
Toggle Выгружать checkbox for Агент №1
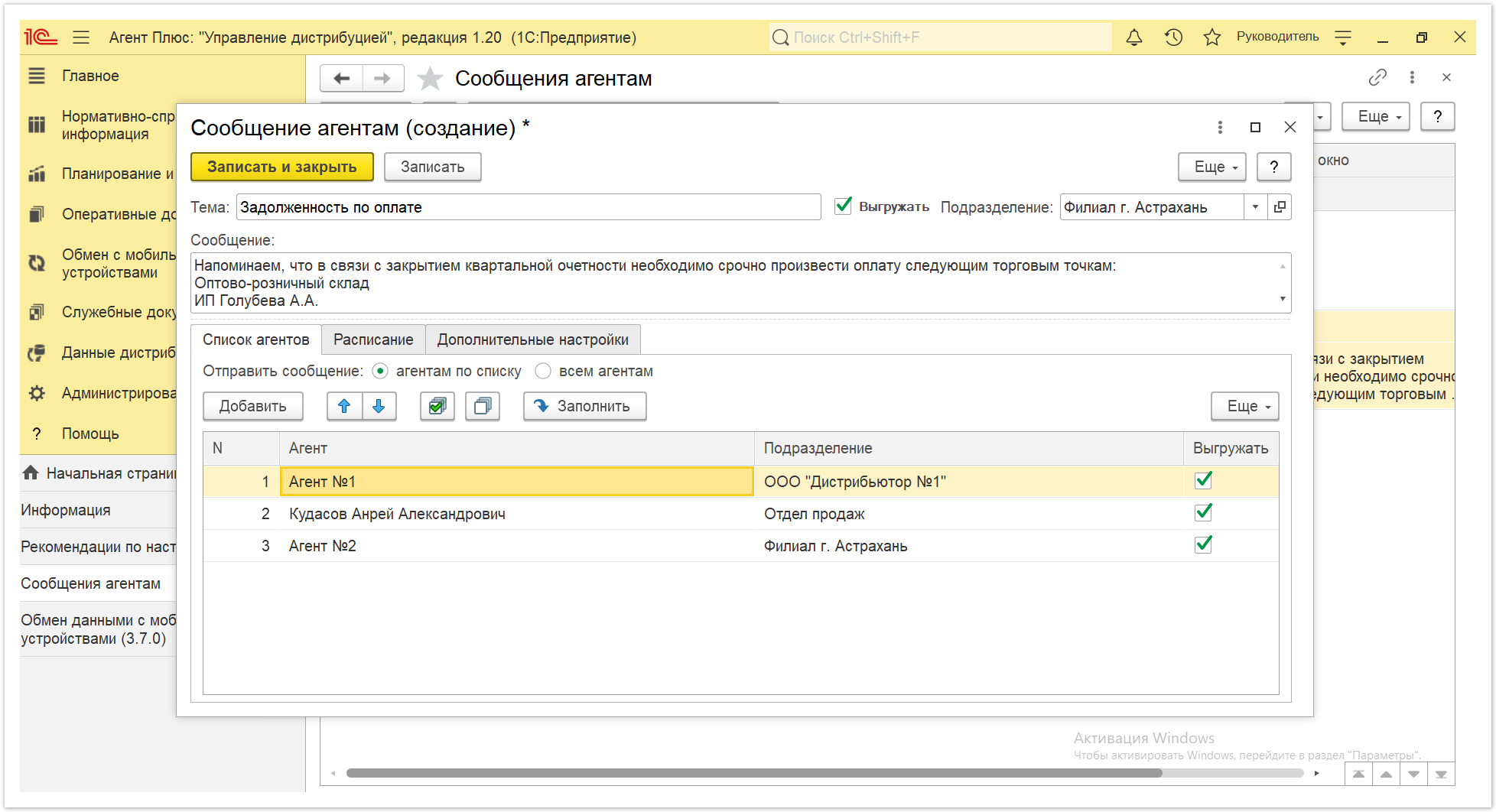pyautogui.click(x=1203, y=480)
